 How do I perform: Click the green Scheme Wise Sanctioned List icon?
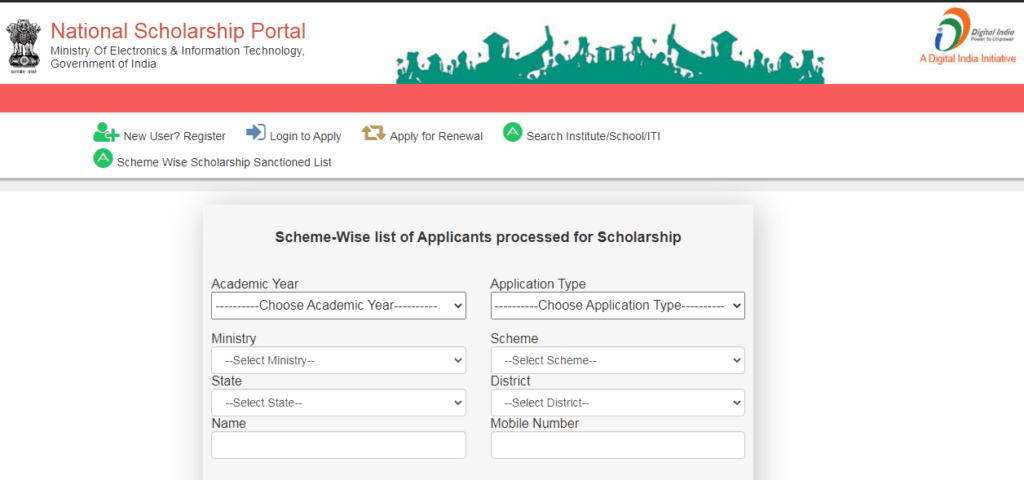coord(103,158)
